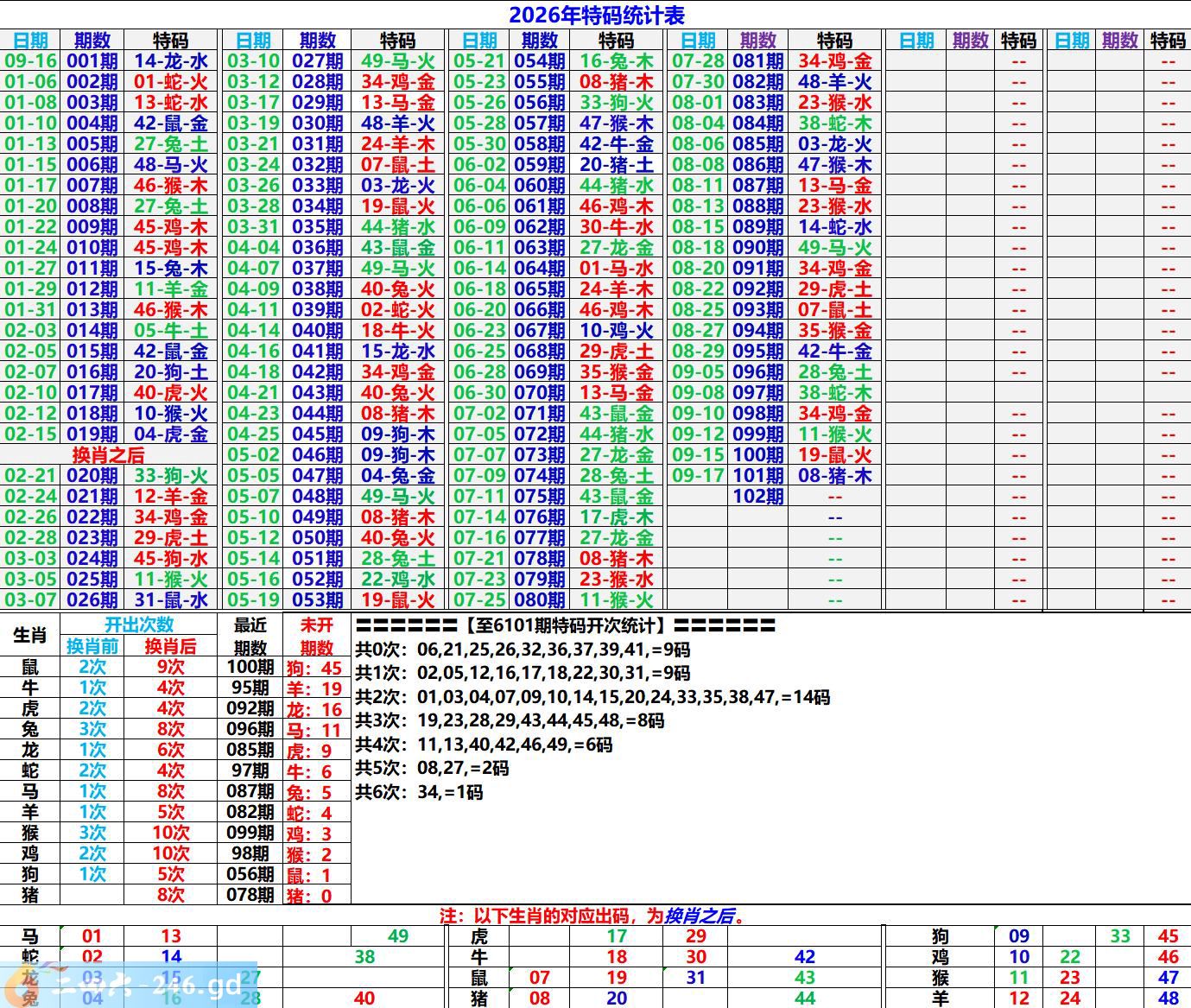
Task: Click the 001期 period cell
Action: pyautogui.click(x=92, y=61)
